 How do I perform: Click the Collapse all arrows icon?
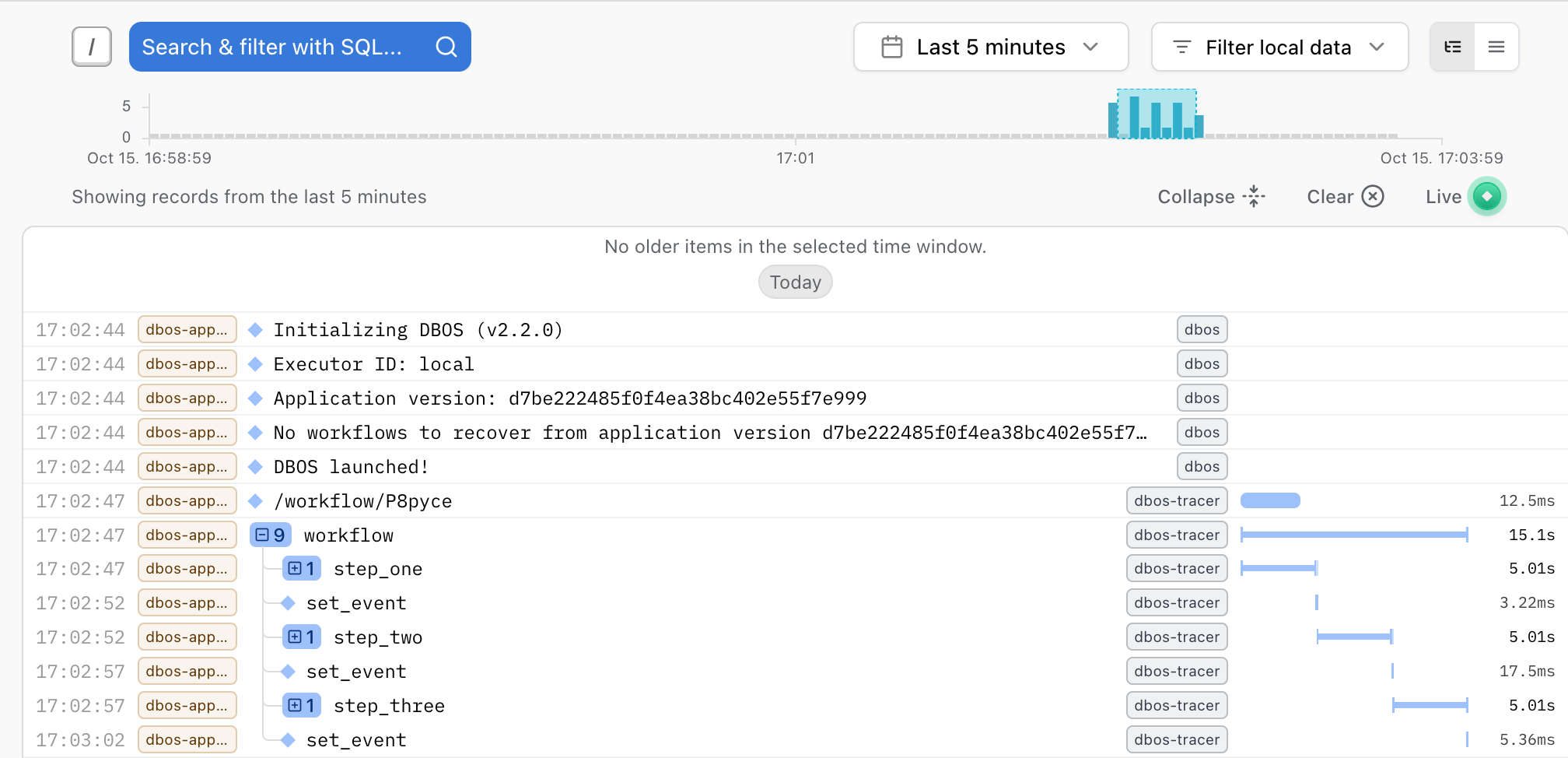1253,197
